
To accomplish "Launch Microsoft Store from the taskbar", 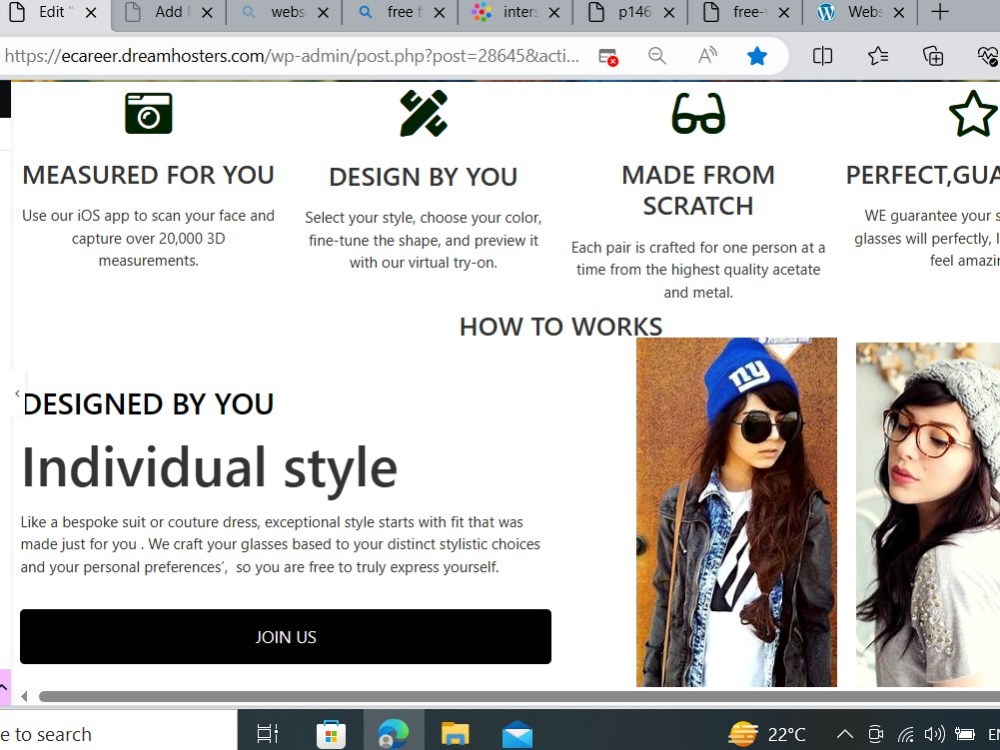I will (331, 734).
